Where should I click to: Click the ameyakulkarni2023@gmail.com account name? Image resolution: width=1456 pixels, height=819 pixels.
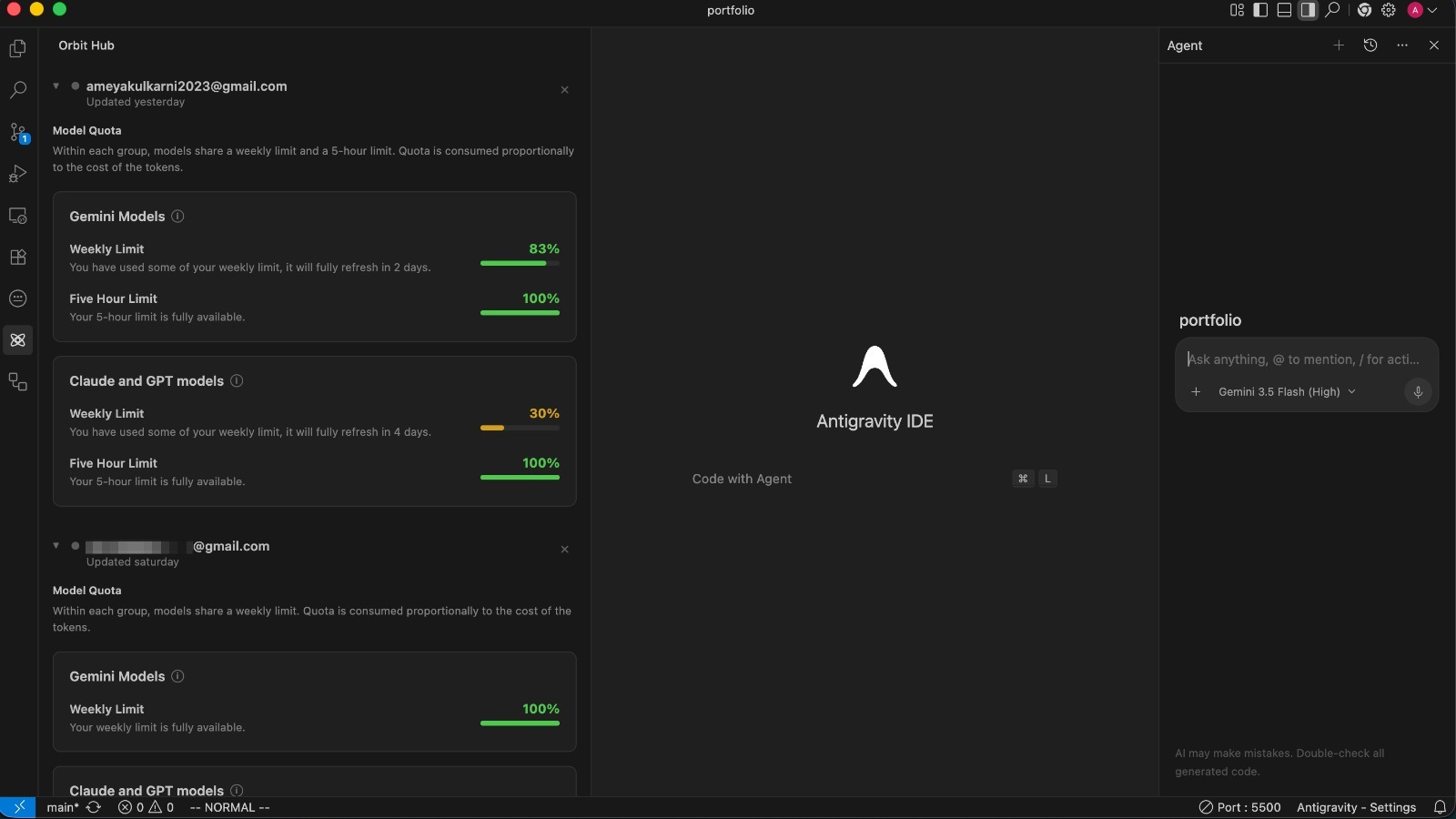187,86
